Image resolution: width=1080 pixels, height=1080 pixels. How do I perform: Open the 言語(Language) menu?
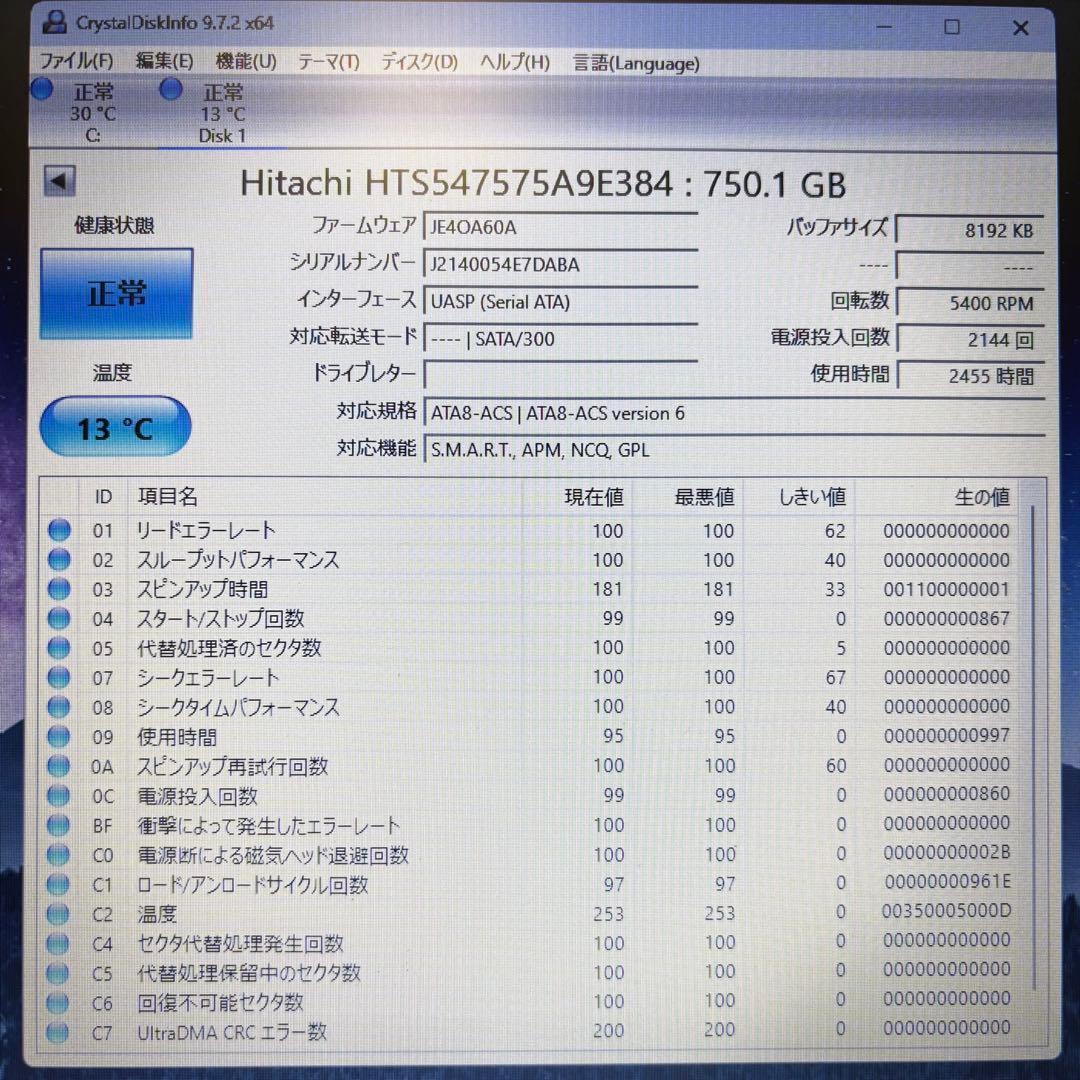635,63
